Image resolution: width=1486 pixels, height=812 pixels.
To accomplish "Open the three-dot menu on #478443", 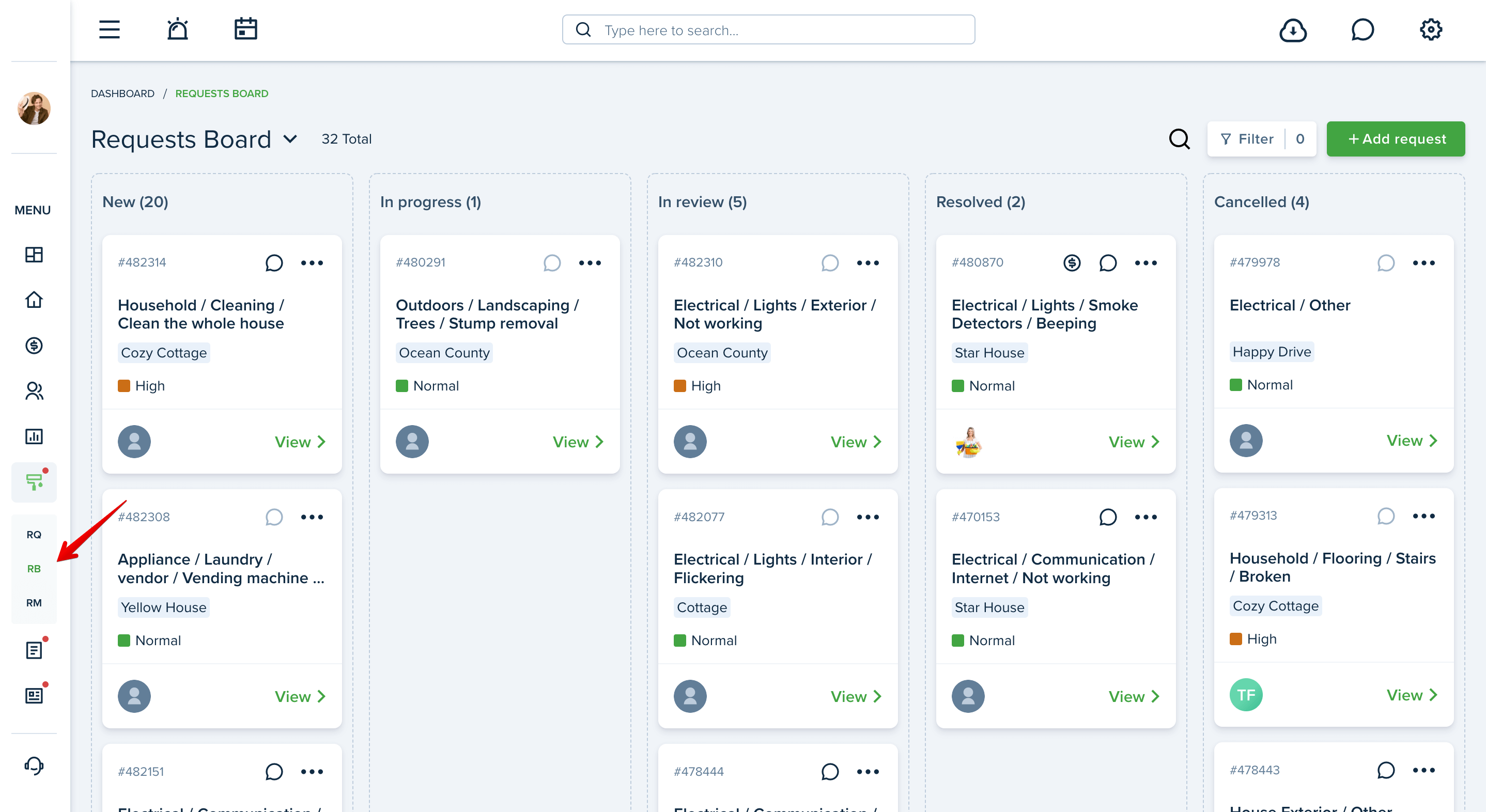I will [x=1423, y=771].
